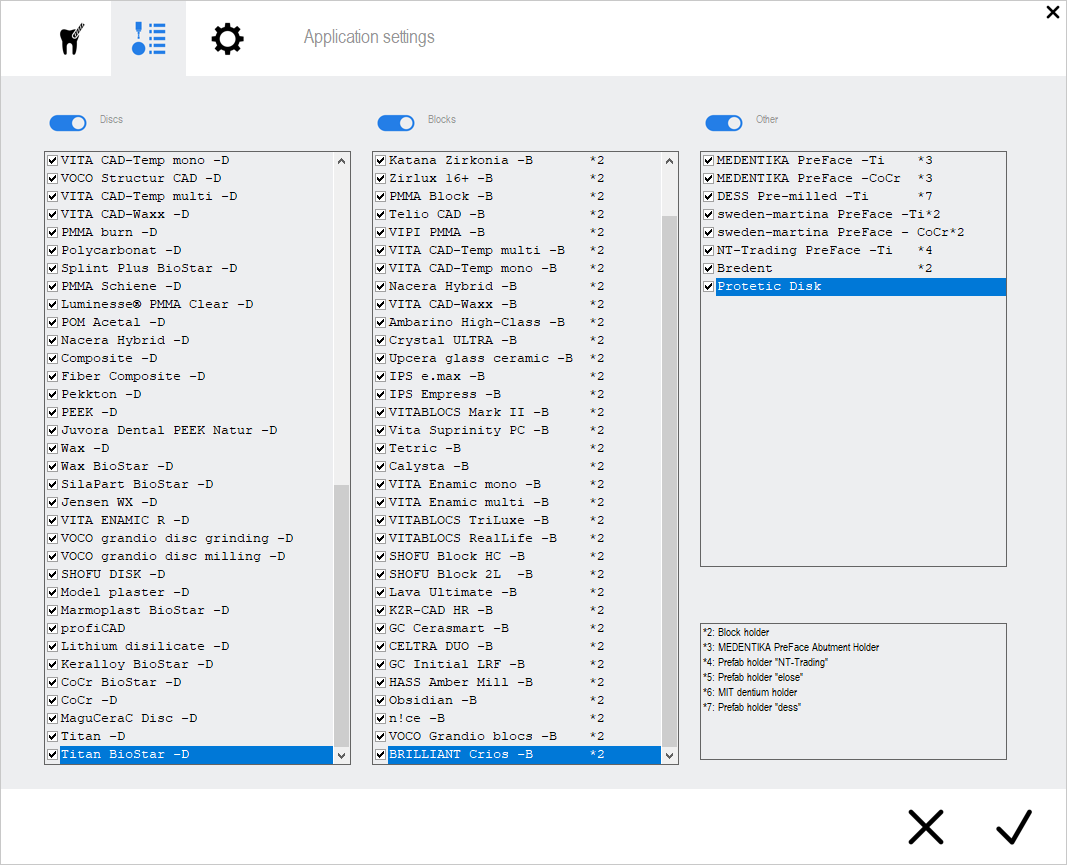1067x865 pixels.
Task: Select VITABLOCS Mark II -B row
Action: 518,412
